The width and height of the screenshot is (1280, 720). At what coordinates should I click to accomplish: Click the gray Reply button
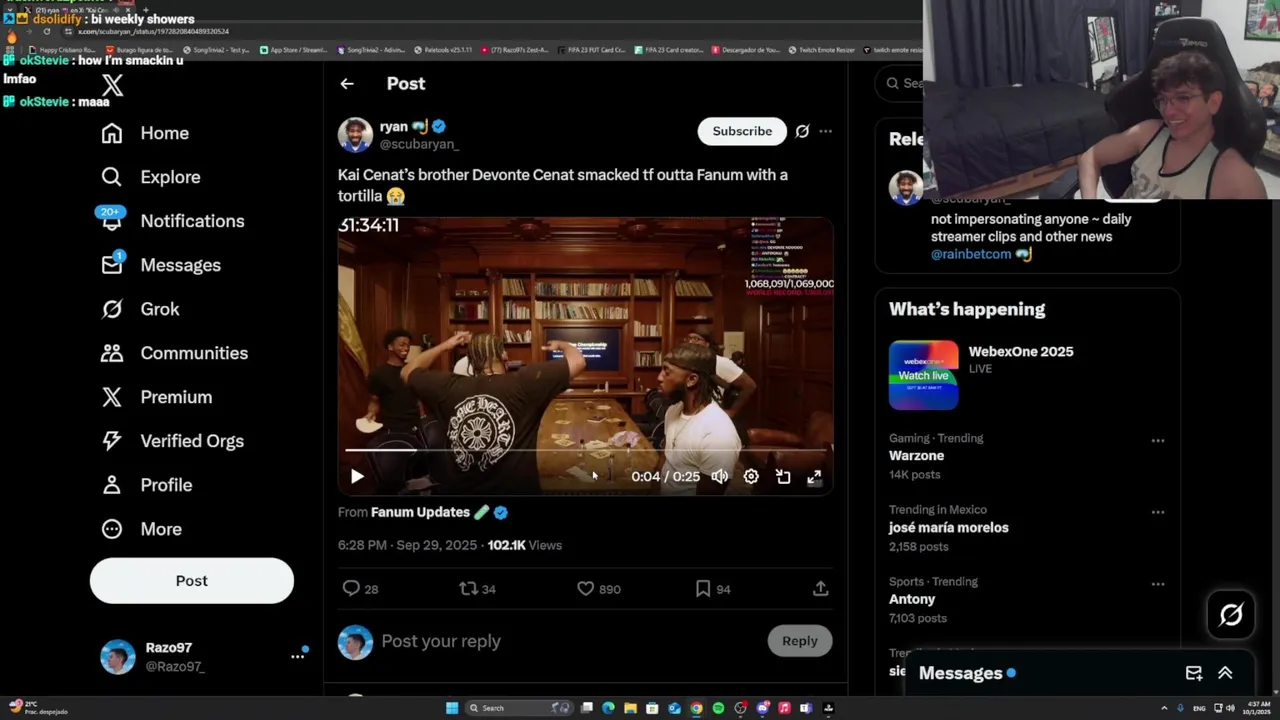(799, 641)
